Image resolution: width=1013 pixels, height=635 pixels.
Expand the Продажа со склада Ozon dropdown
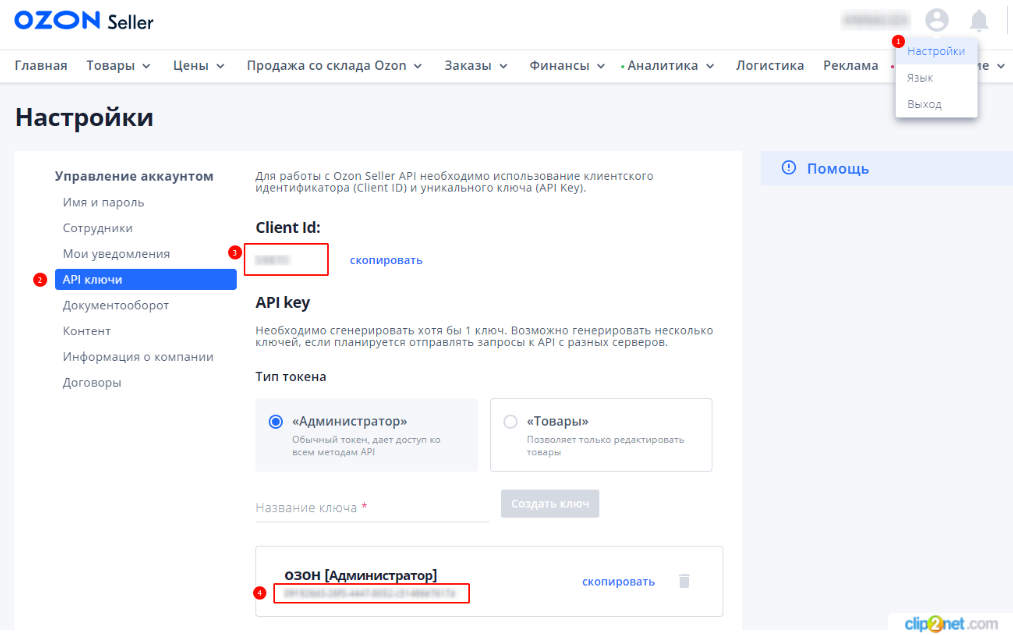[x=334, y=65]
